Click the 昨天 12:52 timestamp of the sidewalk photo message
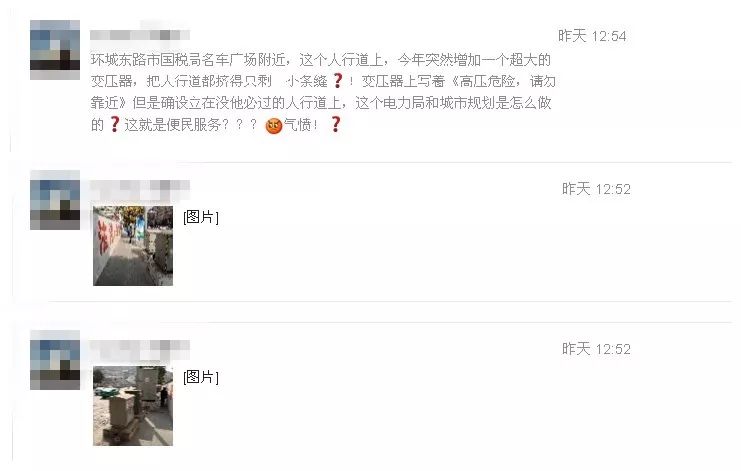The width and height of the screenshot is (741, 471). (596, 189)
